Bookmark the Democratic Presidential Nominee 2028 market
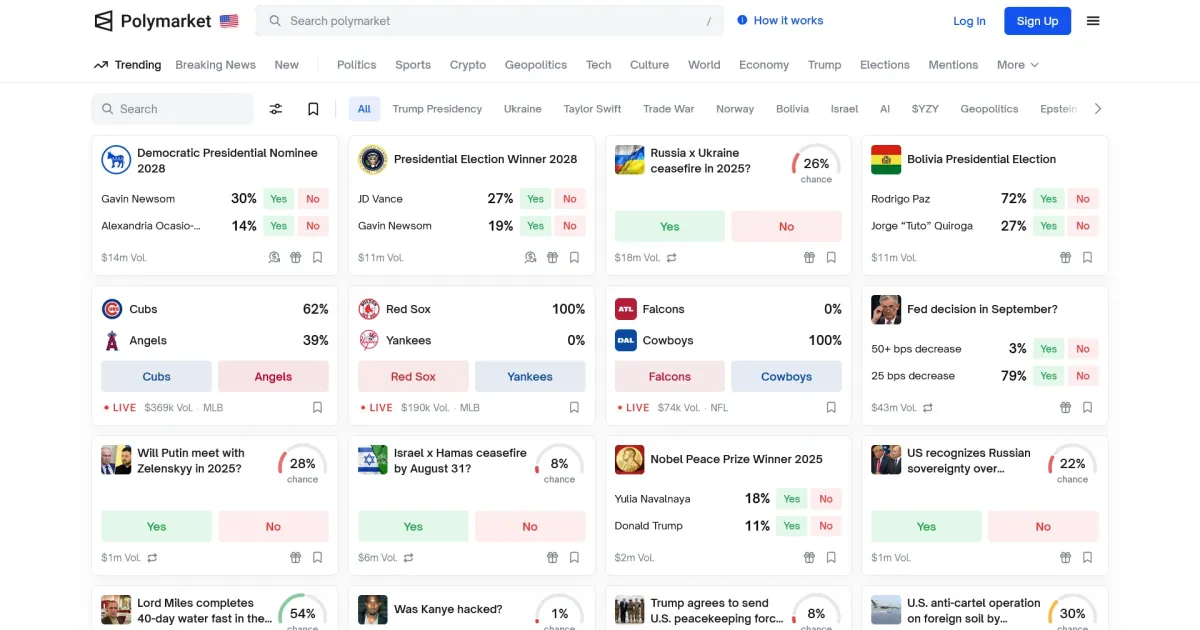Viewport: 1200px width, 630px height. pyautogui.click(x=318, y=257)
